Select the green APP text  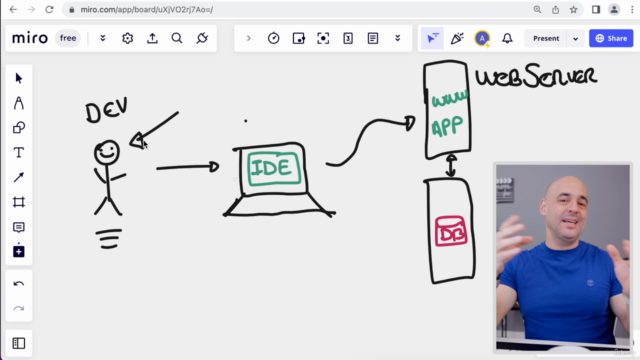447,127
